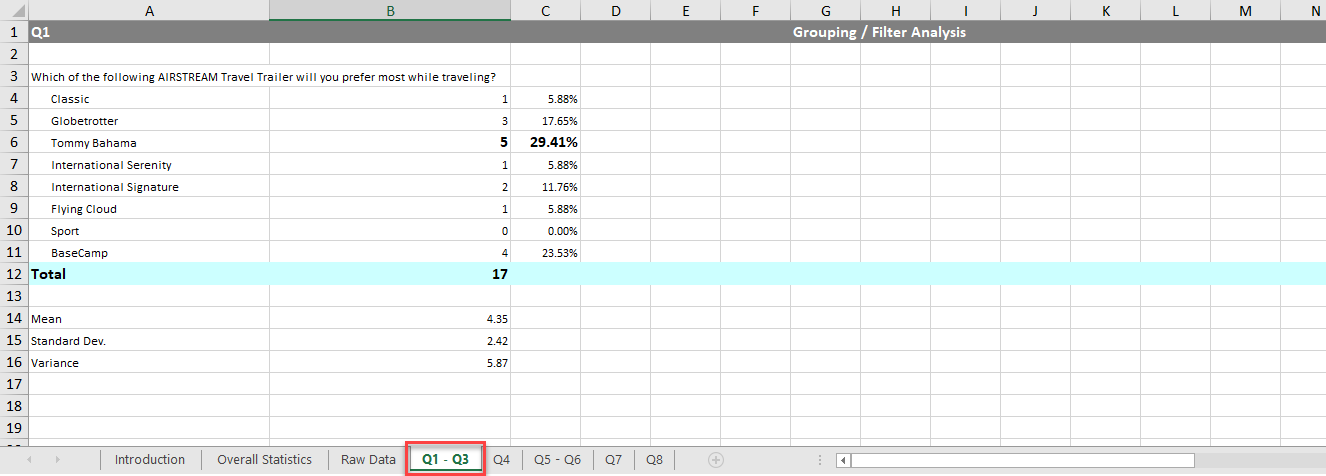Click the Standard Dev. label cell
This screenshot has height=476, width=1326.
(149, 341)
